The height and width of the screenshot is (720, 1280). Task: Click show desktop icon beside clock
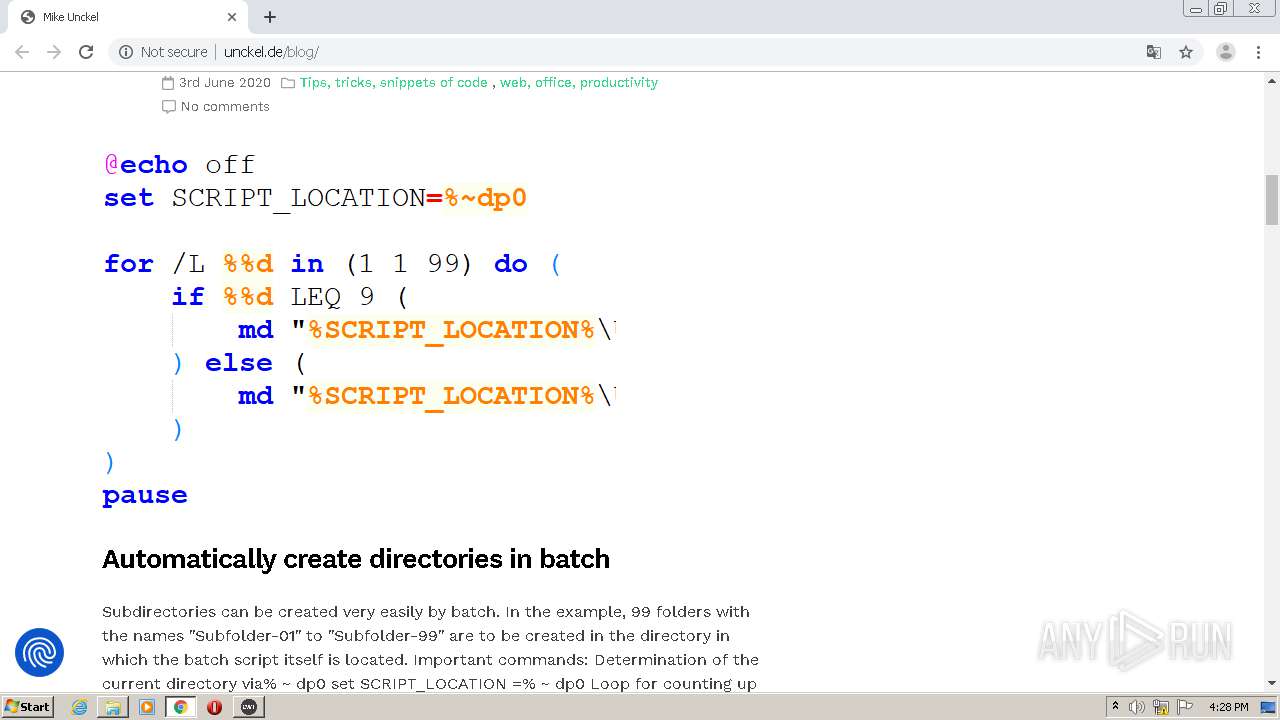1269,707
